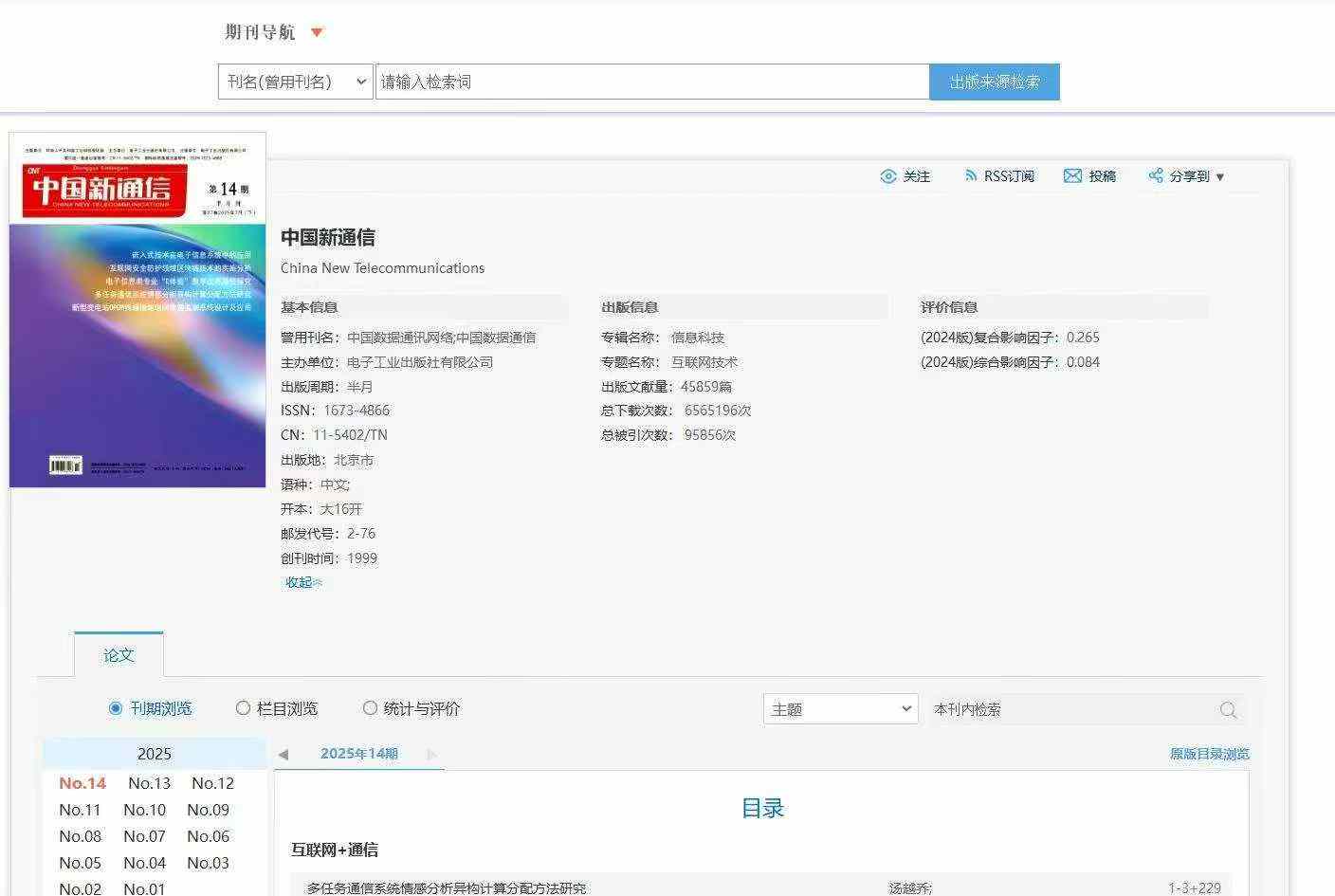Select the 栏目浏览 radio button
The width and height of the screenshot is (1335, 896).
tap(243, 708)
